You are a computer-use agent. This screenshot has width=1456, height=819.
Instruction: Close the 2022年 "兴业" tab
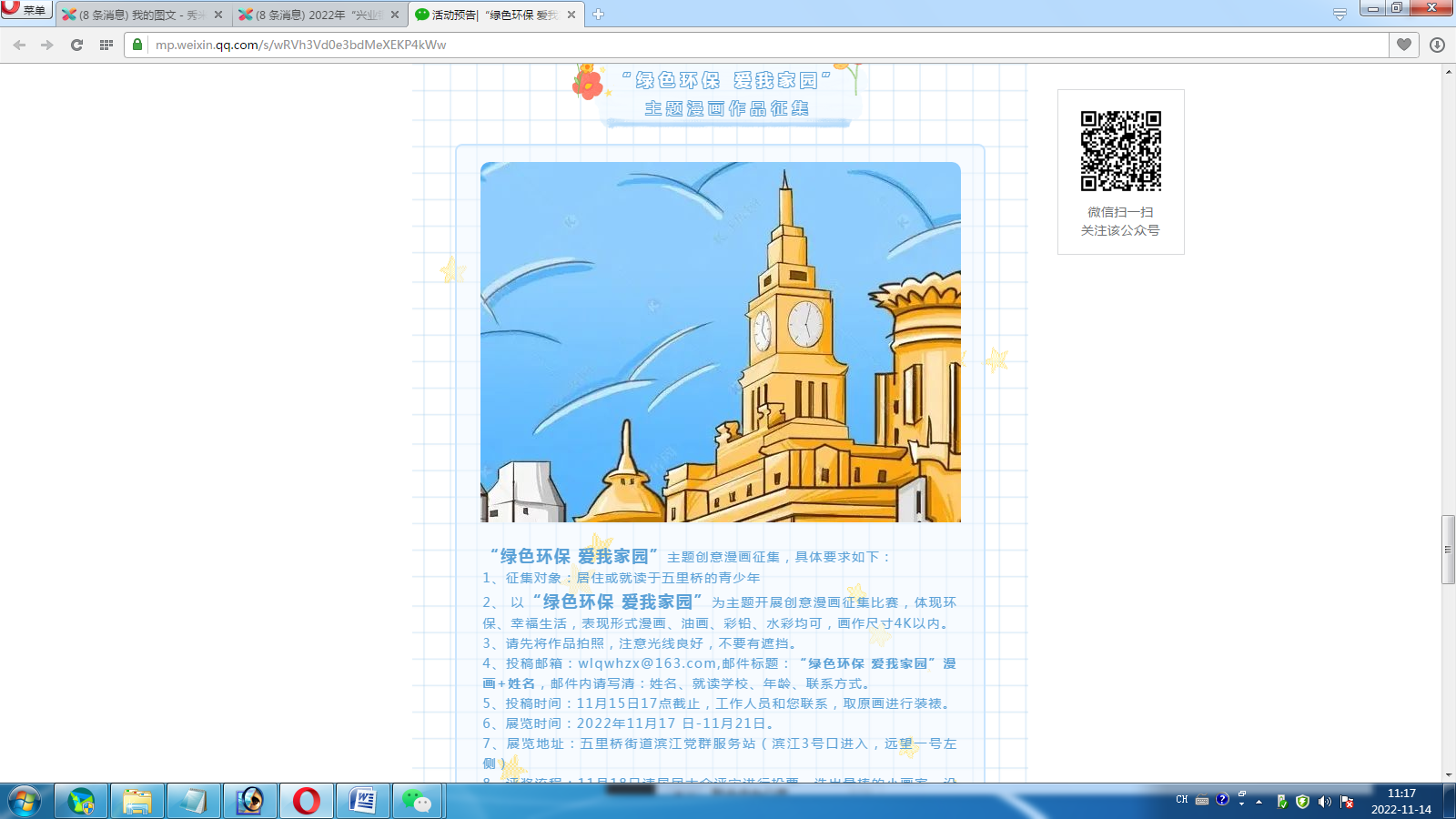(395, 15)
